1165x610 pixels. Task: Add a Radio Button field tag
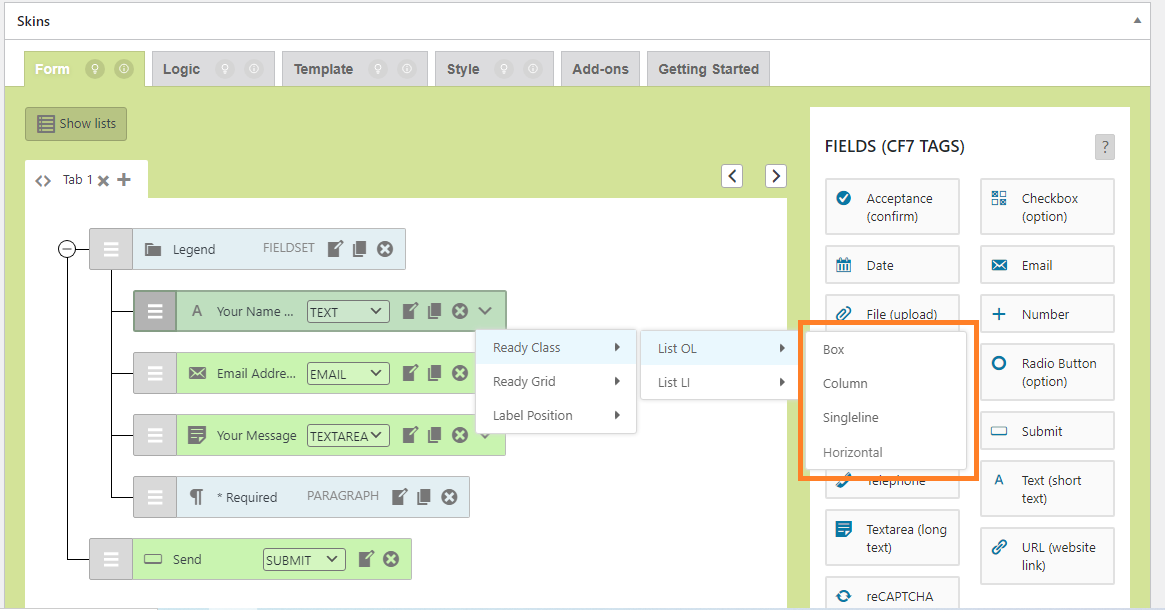click(x=1047, y=372)
